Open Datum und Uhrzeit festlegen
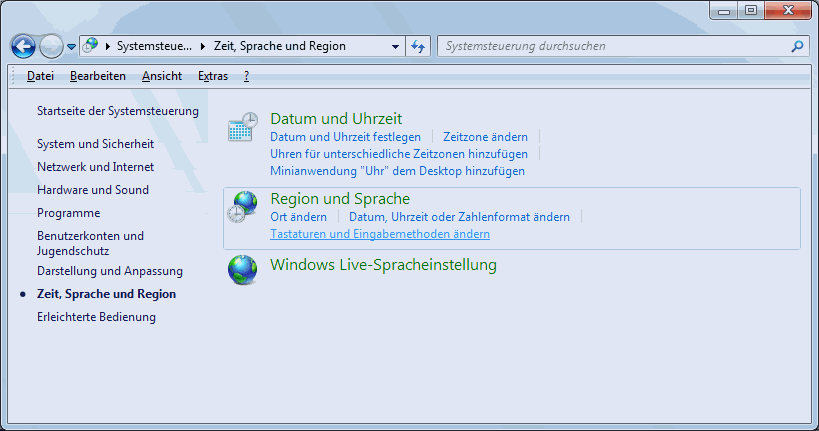This screenshot has height=431, width=819. tap(345, 137)
